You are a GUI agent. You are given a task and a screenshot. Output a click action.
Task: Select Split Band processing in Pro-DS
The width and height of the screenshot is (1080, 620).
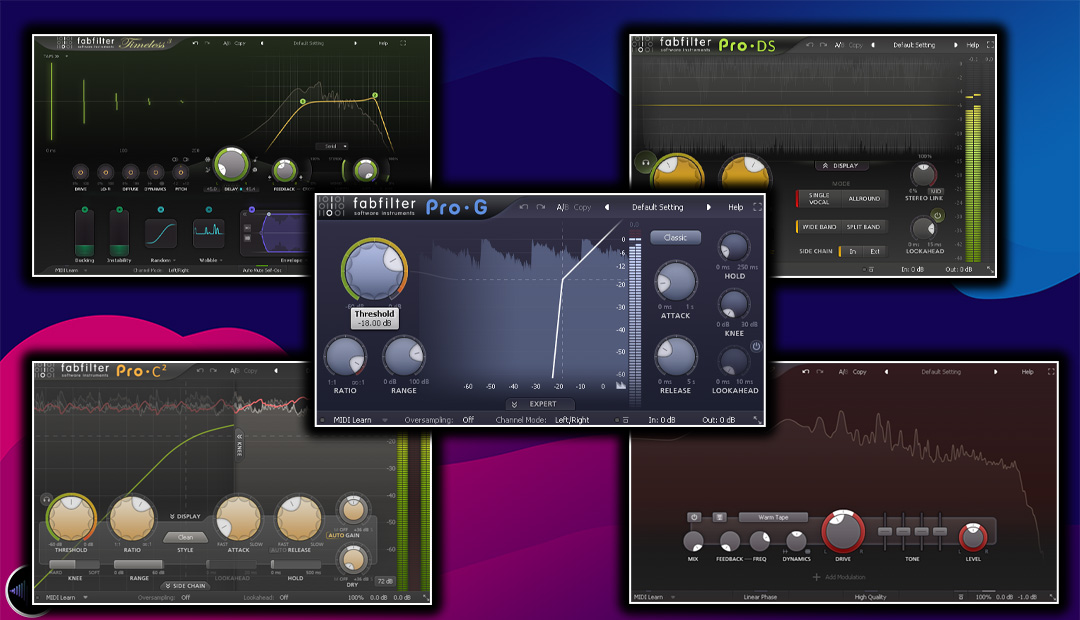tap(864, 227)
